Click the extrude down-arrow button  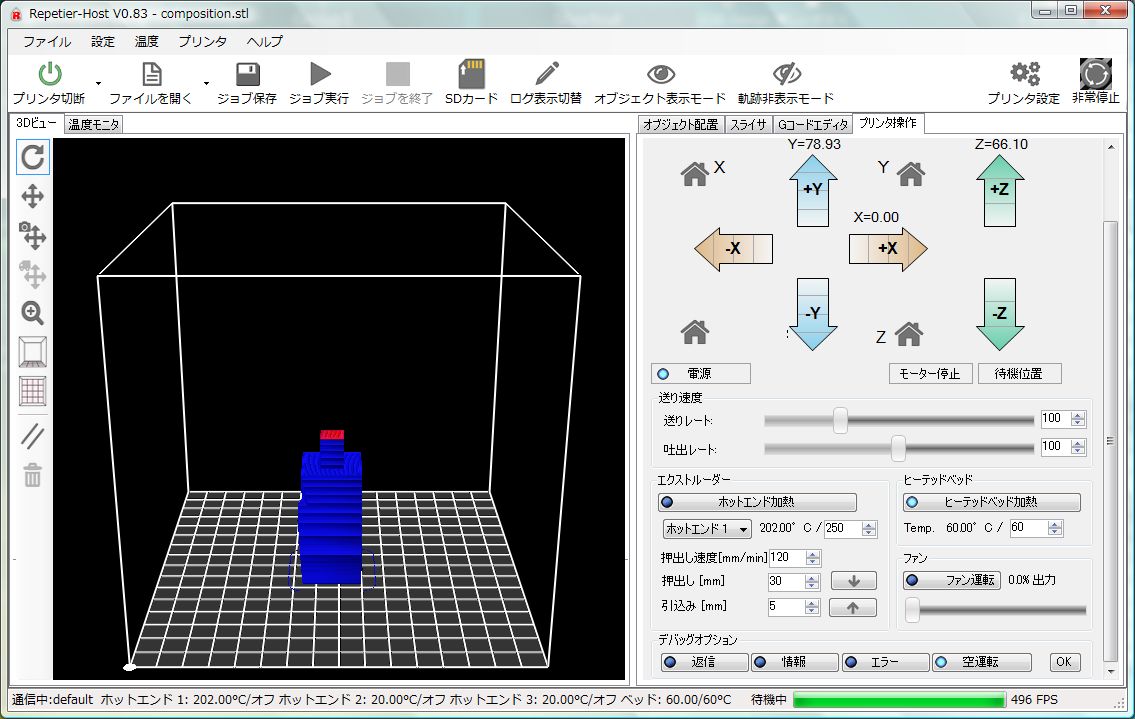[x=853, y=581]
